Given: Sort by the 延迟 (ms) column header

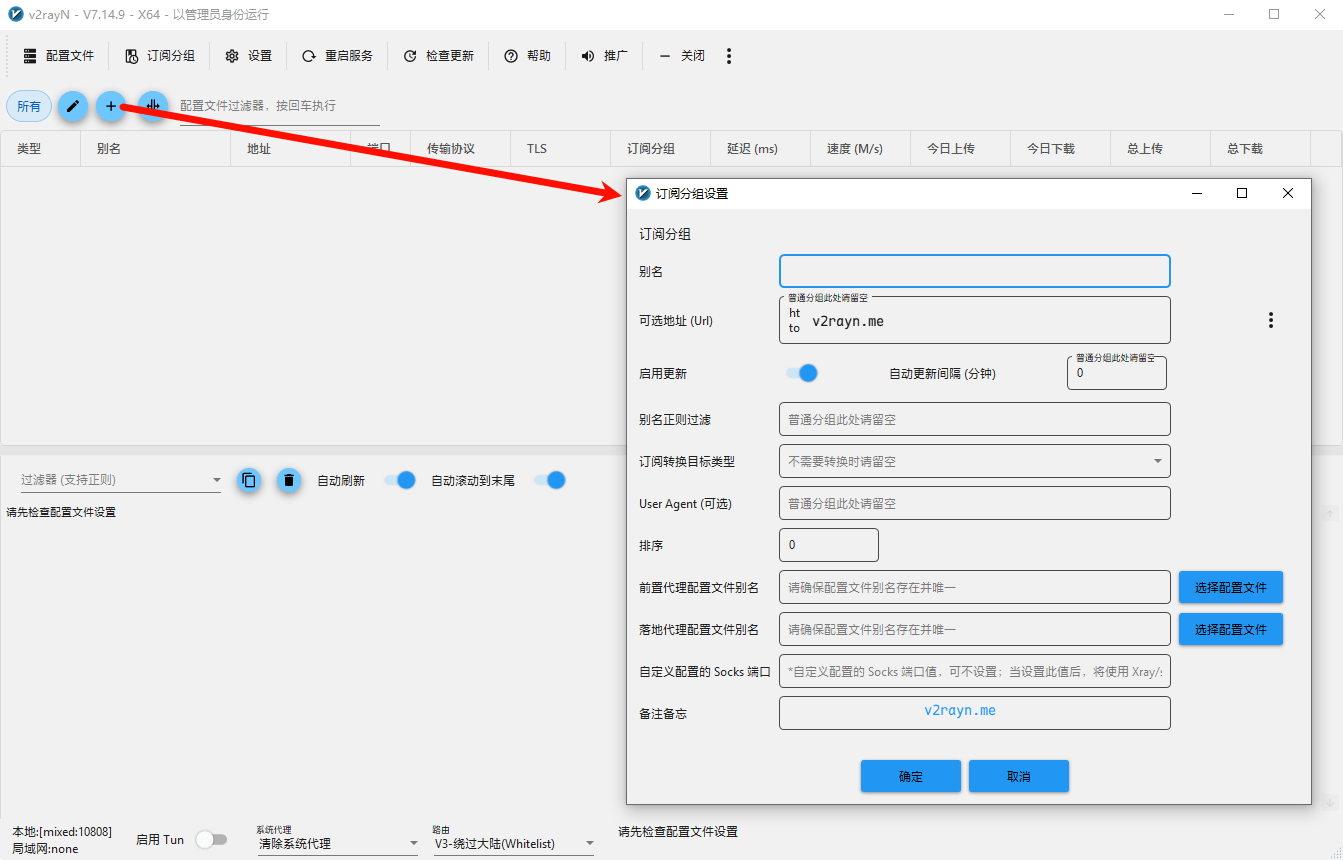Looking at the screenshot, I should (x=760, y=148).
